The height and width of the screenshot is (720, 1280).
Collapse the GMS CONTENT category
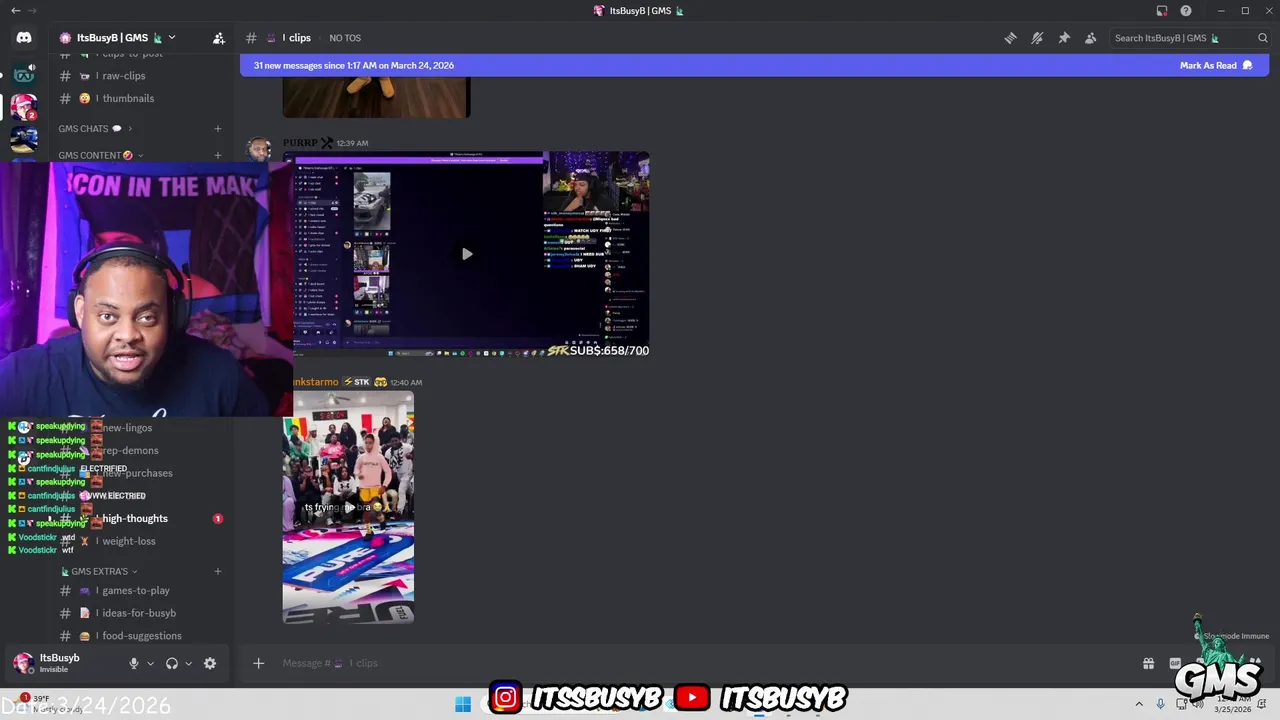[x=100, y=155]
